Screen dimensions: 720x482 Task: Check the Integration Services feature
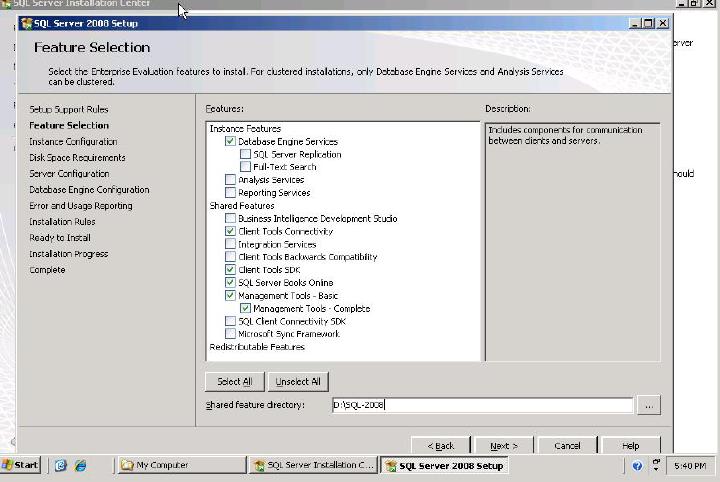click(x=230, y=244)
